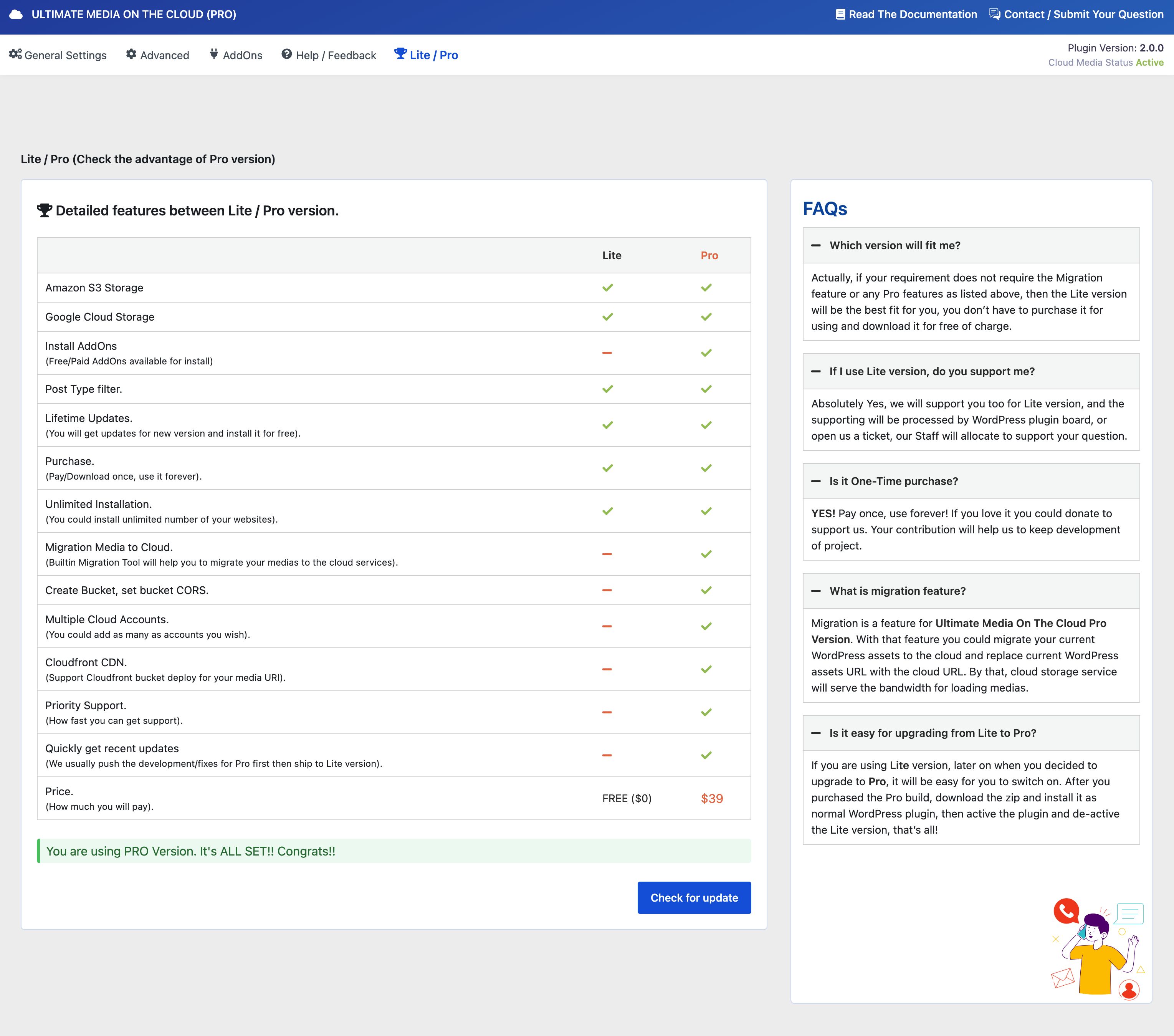Image resolution: width=1174 pixels, height=1036 pixels.
Task: Click Pro checkmark for Post Type filter
Action: click(x=706, y=389)
